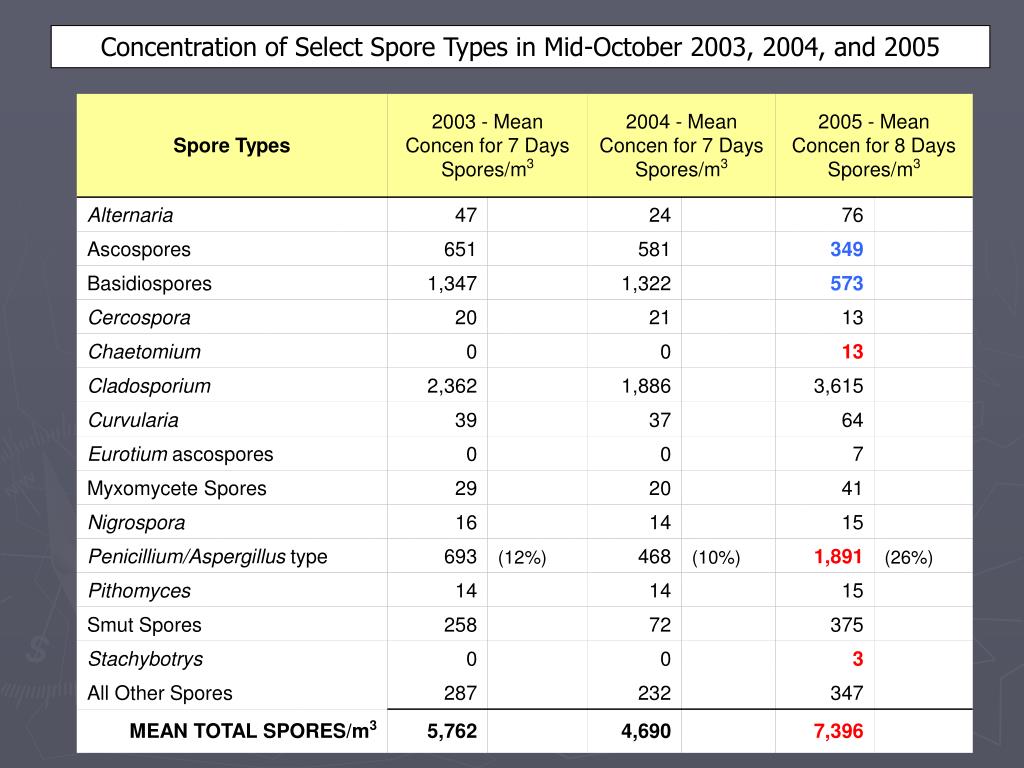Click the Smut Spores 2005 value '375'
The width and height of the screenshot is (1024, 768).
click(x=847, y=625)
